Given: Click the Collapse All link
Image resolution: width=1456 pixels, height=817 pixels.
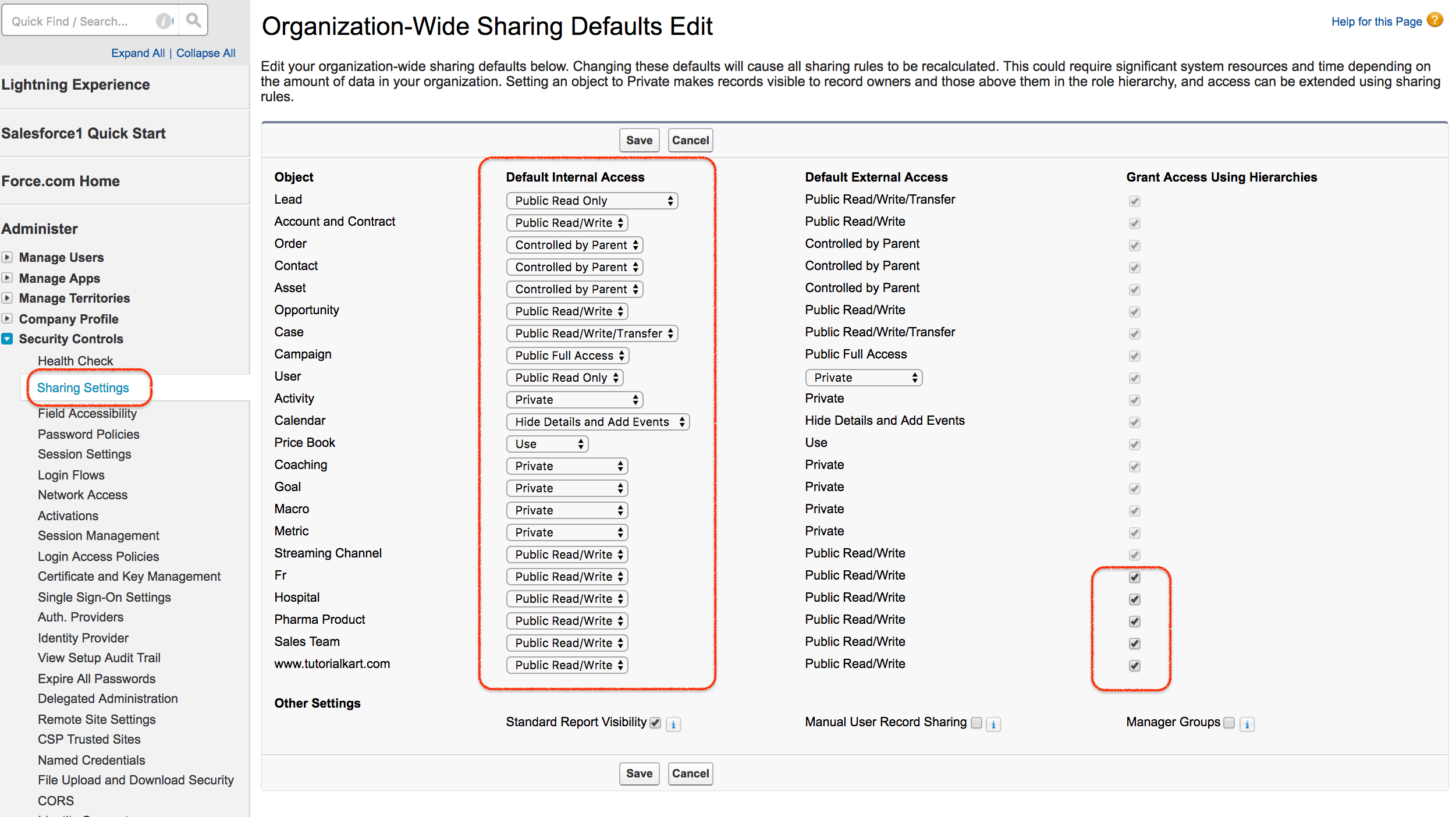Looking at the screenshot, I should 205,53.
